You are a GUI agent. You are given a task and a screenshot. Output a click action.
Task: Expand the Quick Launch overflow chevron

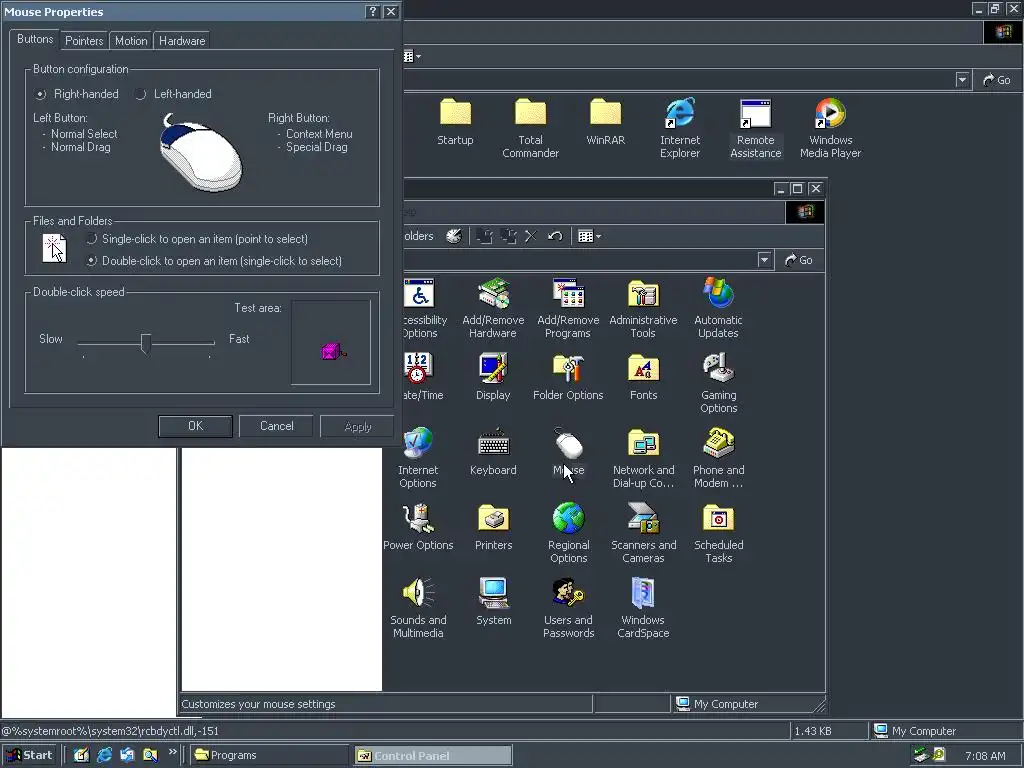pyautogui.click(x=172, y=752)
